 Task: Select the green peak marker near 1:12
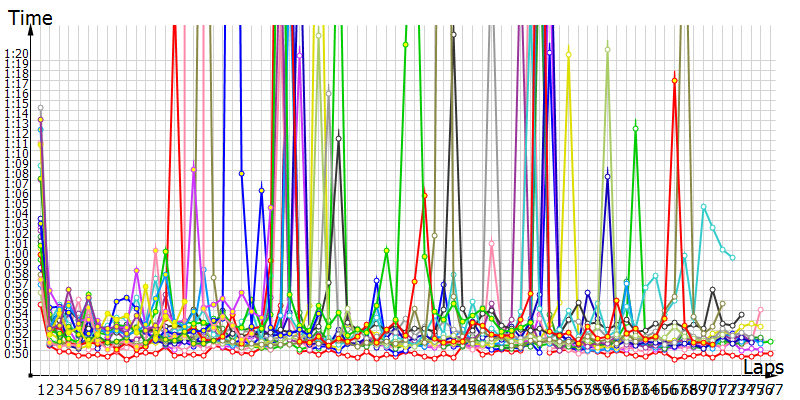(636, 128)
